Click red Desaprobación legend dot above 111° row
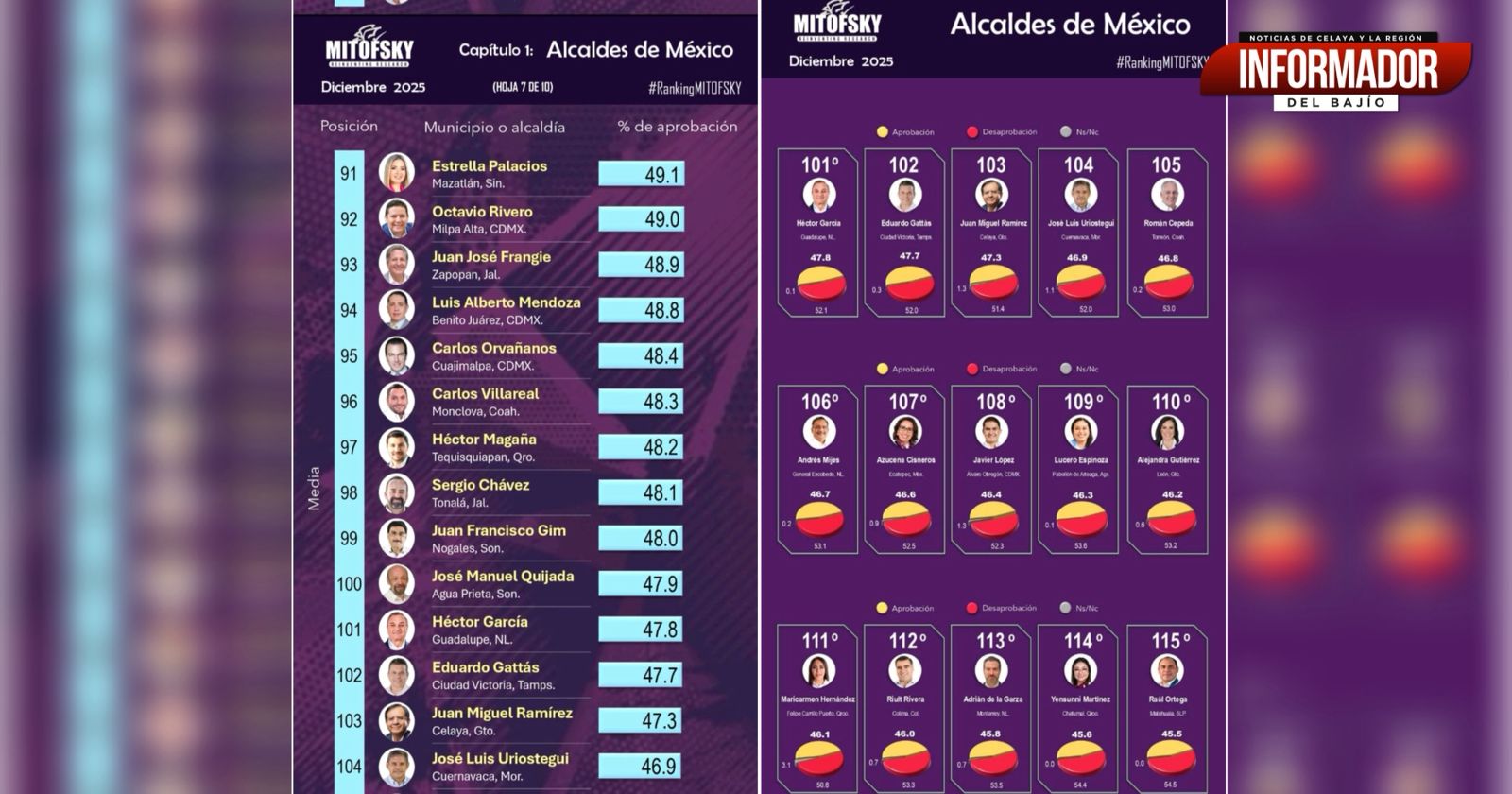The width and height of the screenshot is (1512, 794). [x=971, y=608]
